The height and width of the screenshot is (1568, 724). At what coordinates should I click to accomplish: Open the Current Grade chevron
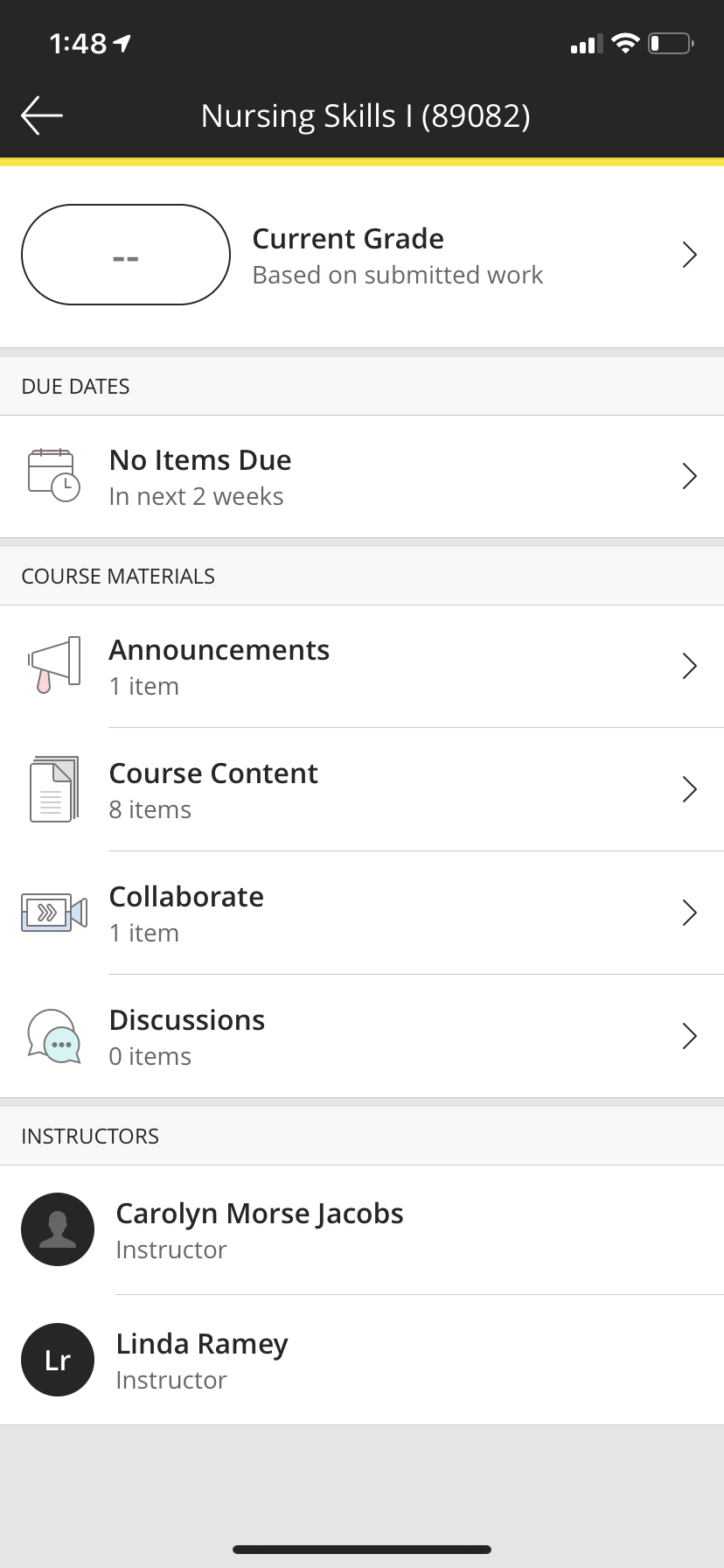point(690,255)
